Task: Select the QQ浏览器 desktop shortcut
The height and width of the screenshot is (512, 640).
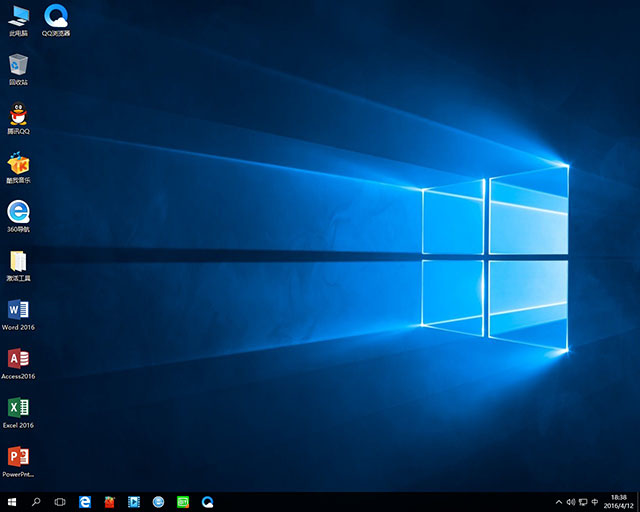Action: (x=56, y=17)
